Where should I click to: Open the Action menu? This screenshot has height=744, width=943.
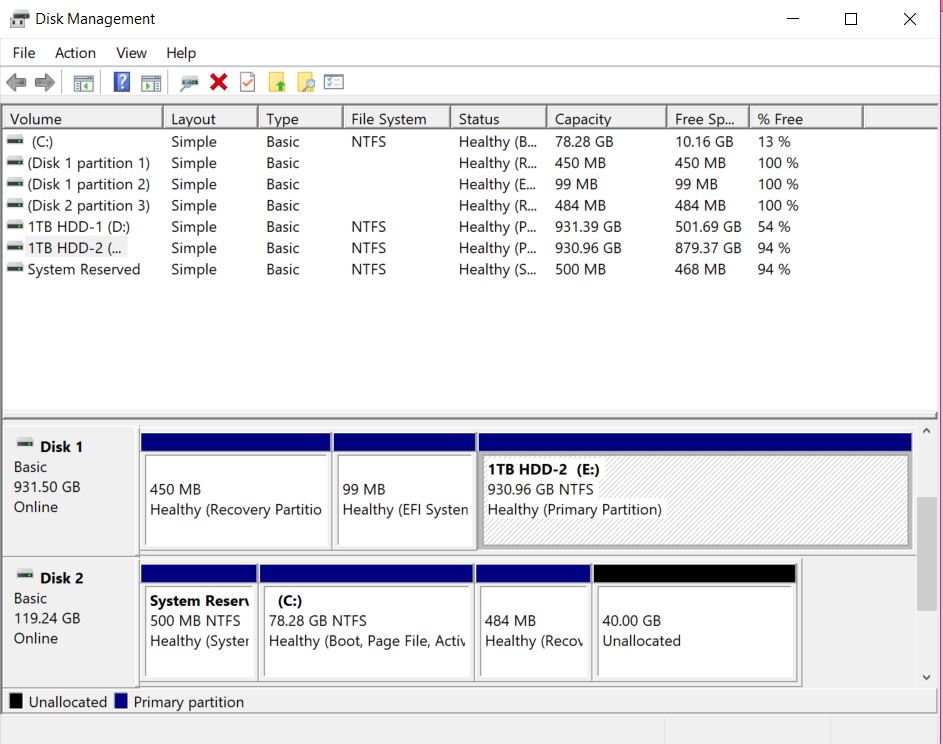[x=75, y=53]
